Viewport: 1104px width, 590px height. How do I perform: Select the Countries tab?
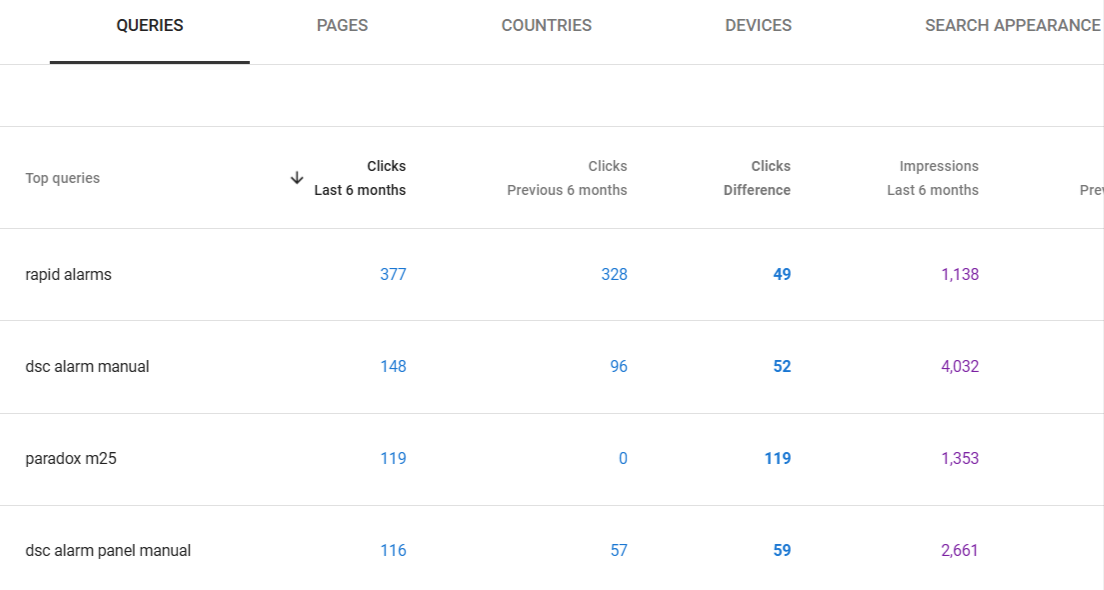coord(546,26)
